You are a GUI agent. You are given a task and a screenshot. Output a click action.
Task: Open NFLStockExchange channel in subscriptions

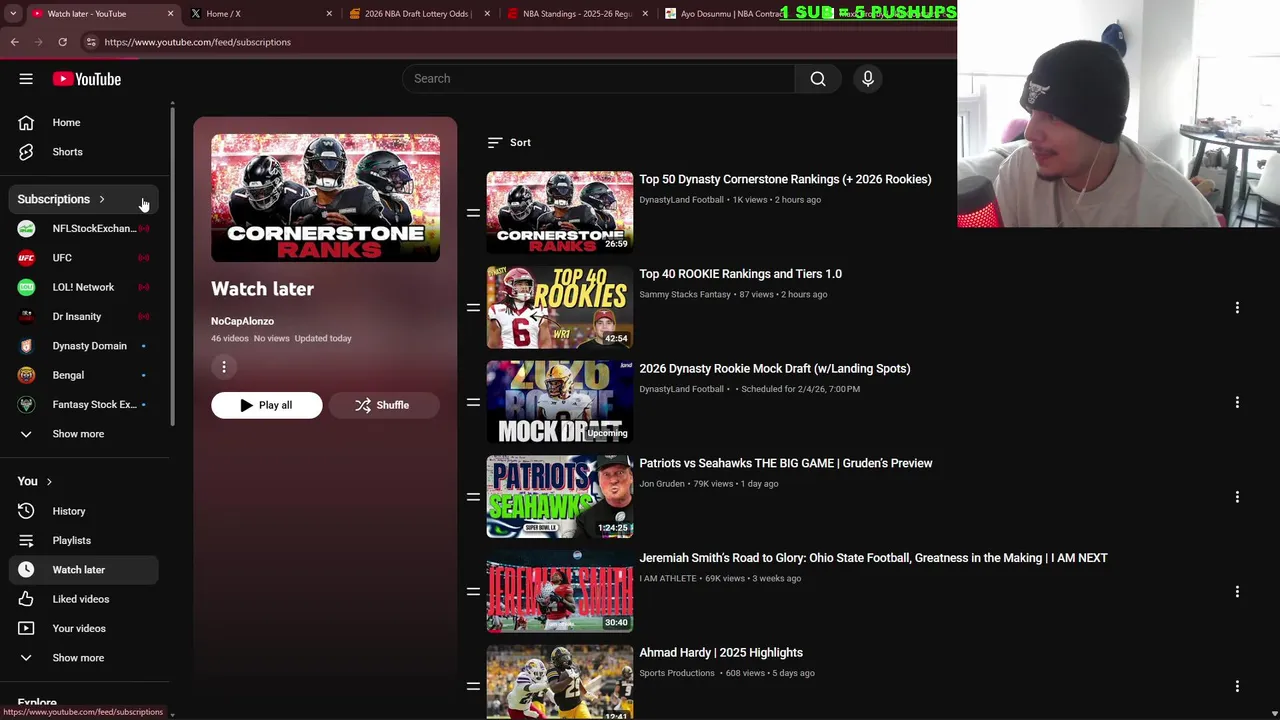click(x=84, y=229)
